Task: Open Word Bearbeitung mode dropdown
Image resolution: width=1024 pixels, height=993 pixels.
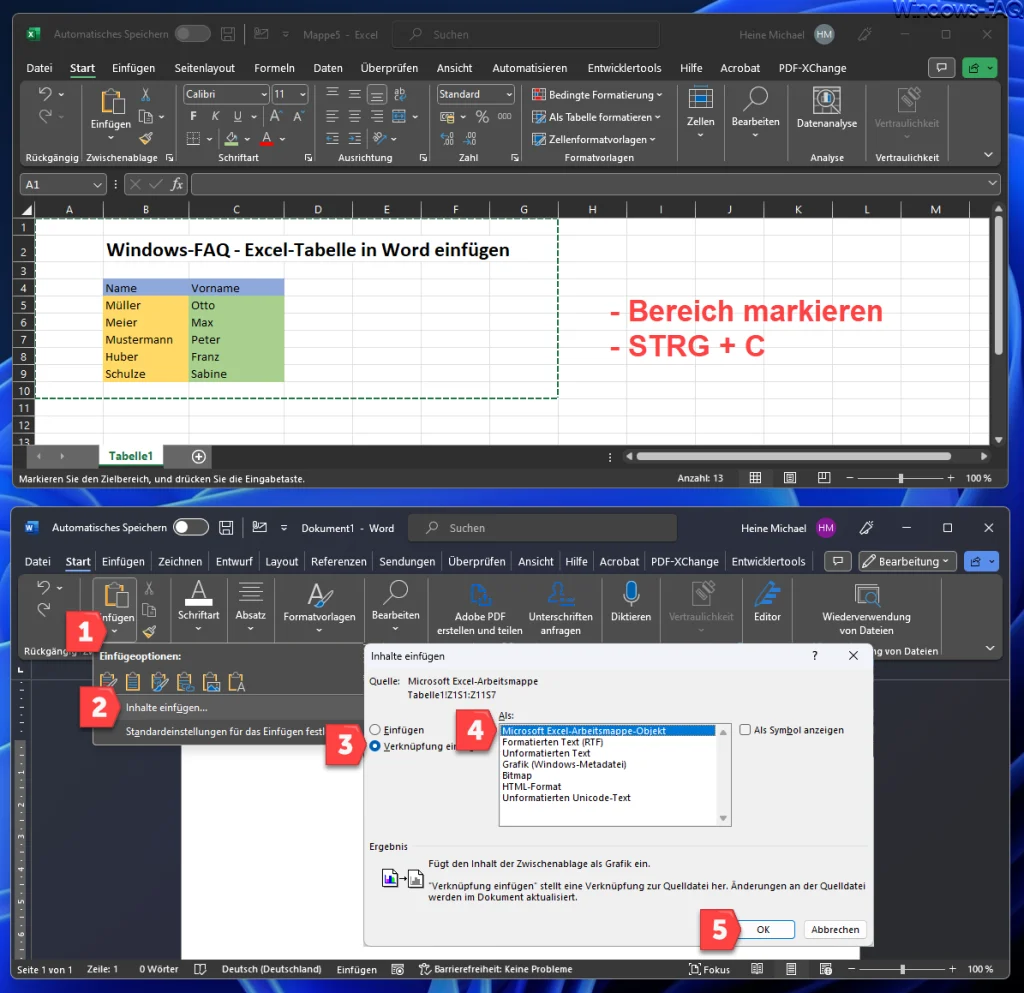Action: (x=908, y=561)
